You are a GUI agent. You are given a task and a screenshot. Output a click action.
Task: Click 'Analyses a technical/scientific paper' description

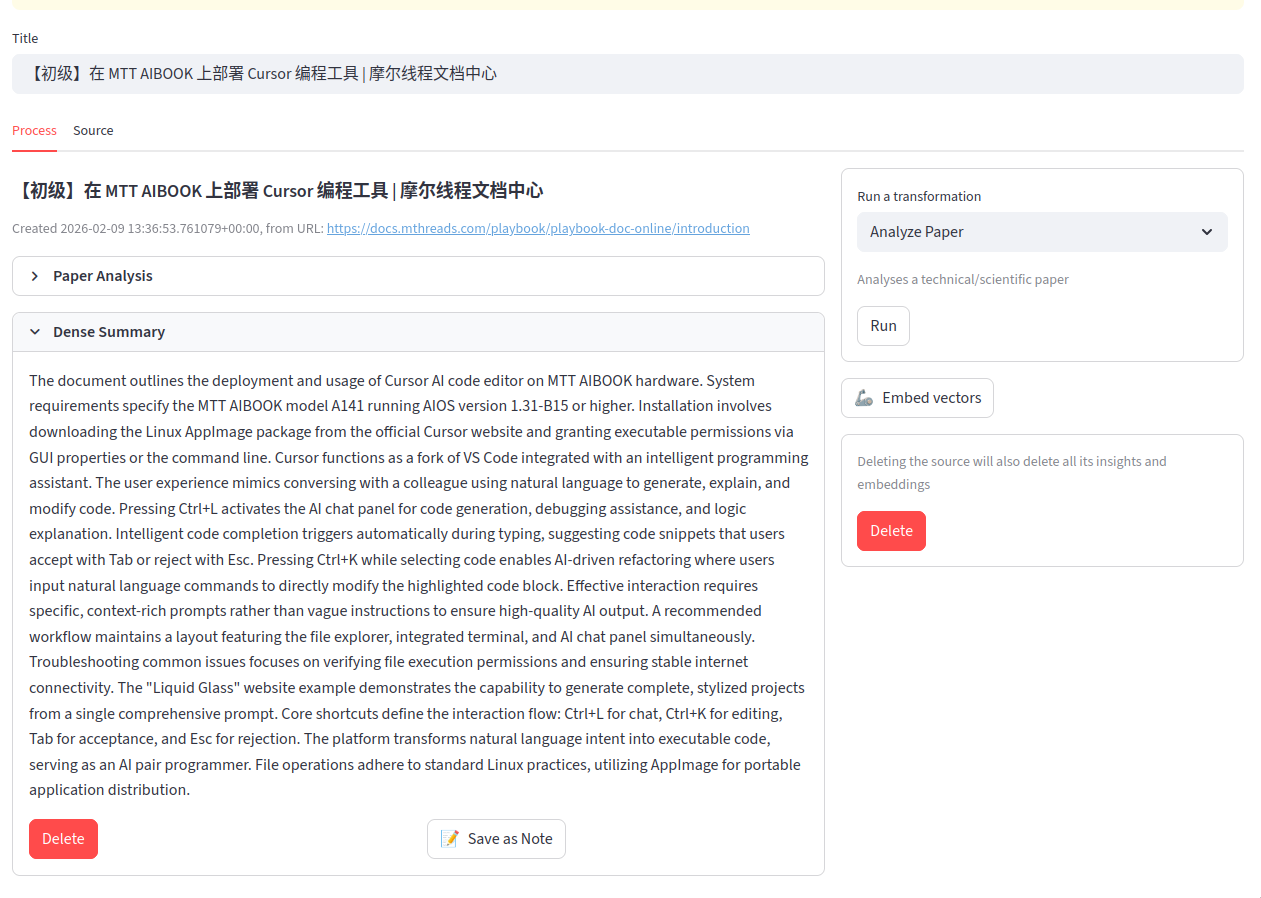(963, 280)
